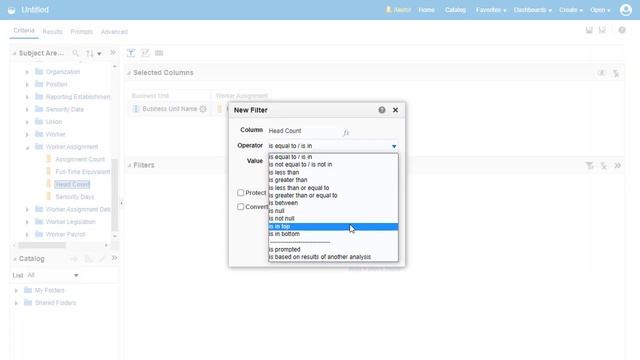This screenshot has width=640, height=360.
Task: Switch to the Prompts tab
Action: click(81, 32)
